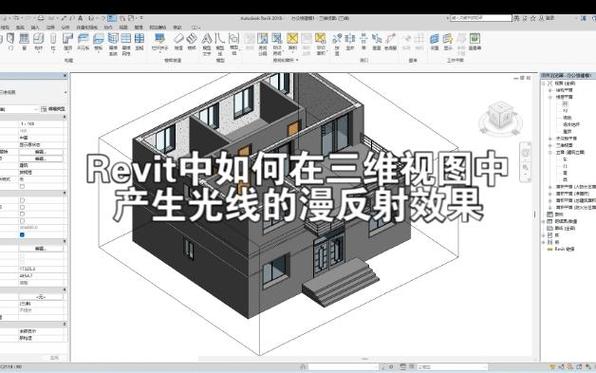Select the Room Separator tool
Screen dimensions: 596x373
(263, 43)
